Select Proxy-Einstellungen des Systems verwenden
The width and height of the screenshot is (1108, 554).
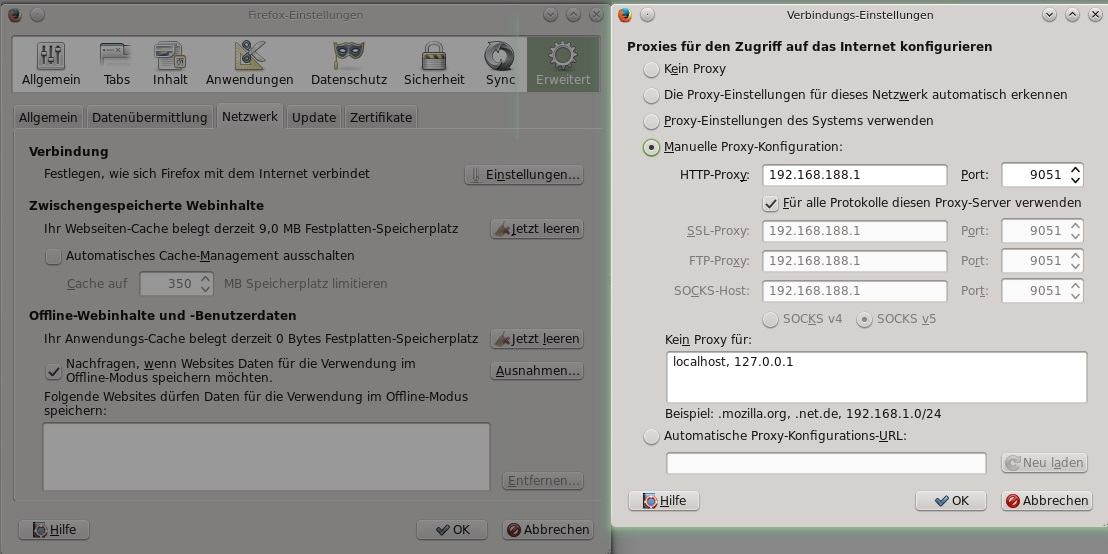[x=651, y=121]
